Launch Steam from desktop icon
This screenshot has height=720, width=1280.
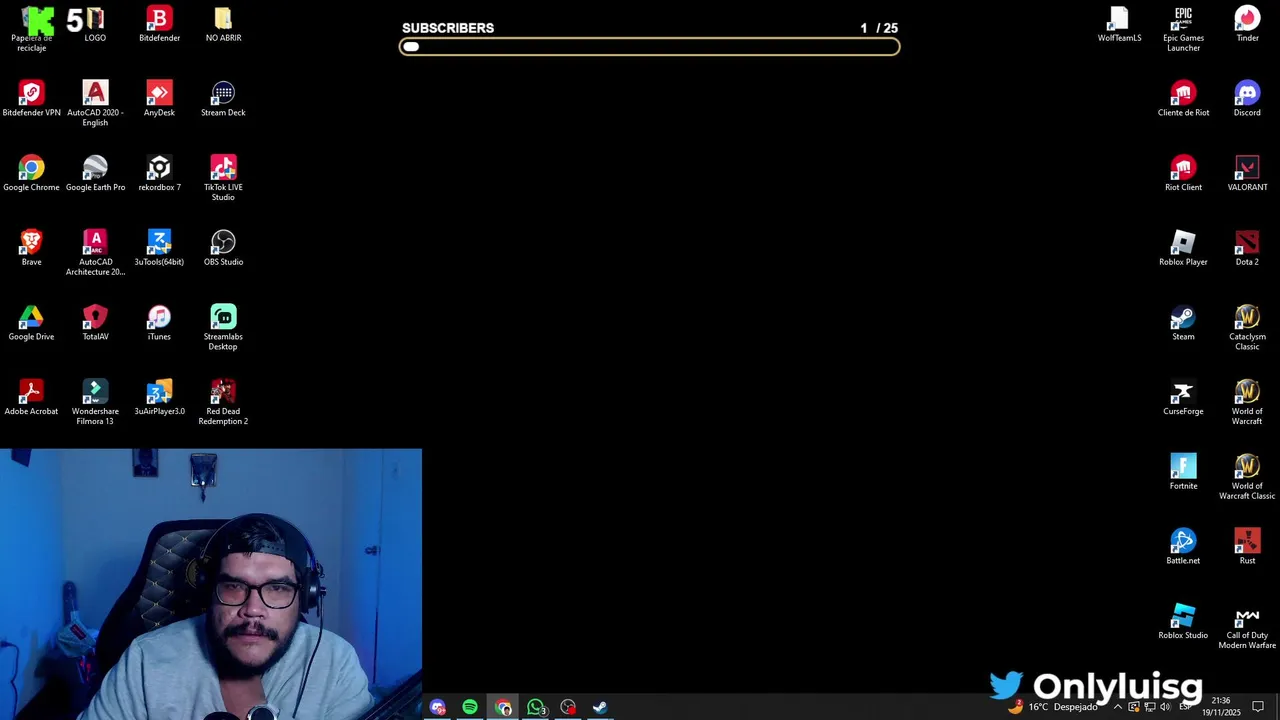pyautogui.click(x=1183, y=323)
